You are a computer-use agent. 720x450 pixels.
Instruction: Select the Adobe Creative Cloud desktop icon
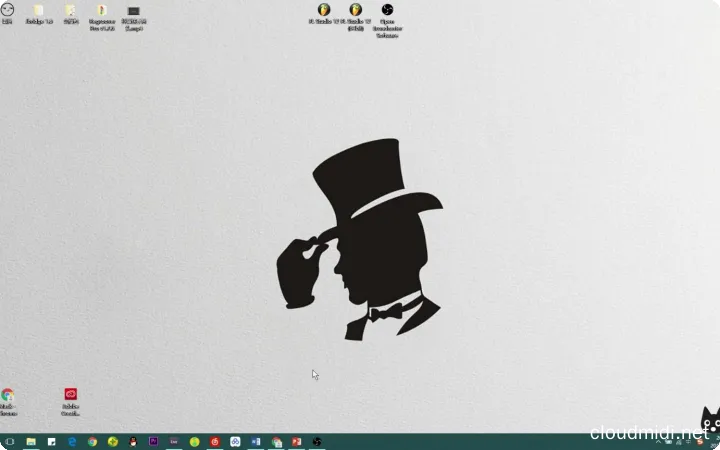click(70, 395)
